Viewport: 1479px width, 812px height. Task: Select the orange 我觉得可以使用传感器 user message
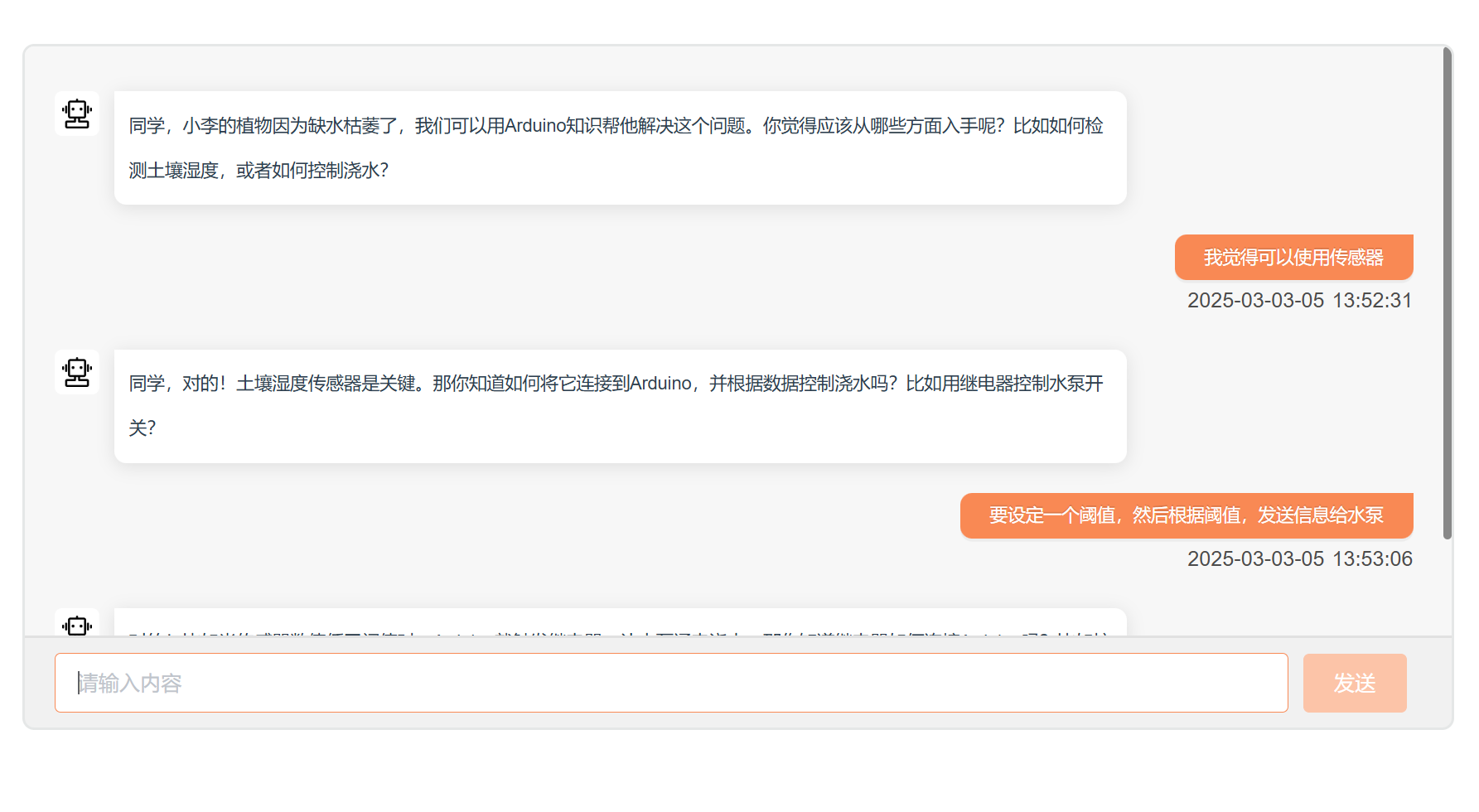point(1293,258)
